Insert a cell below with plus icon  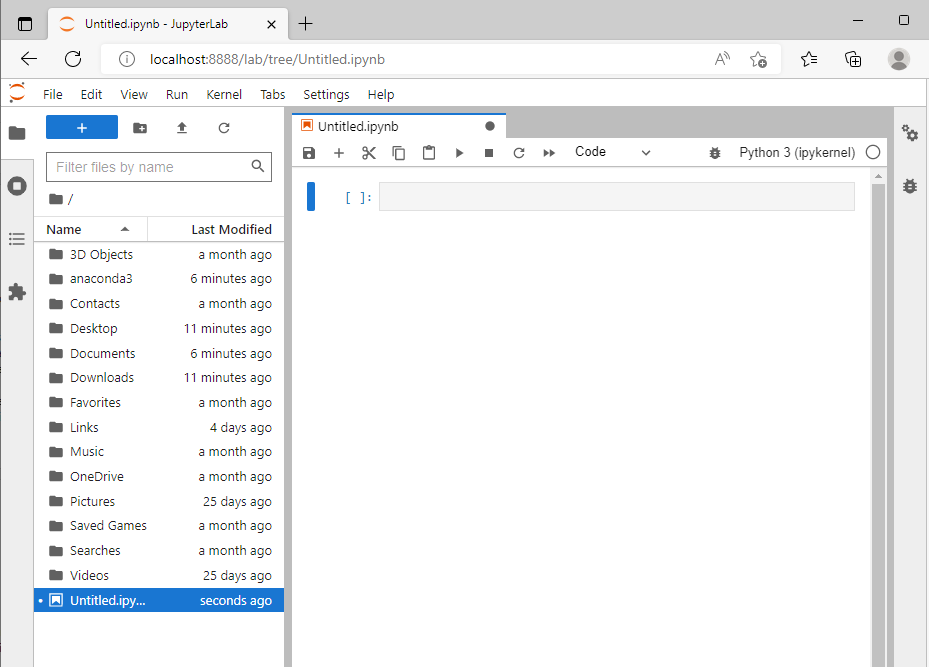point(339,153)
